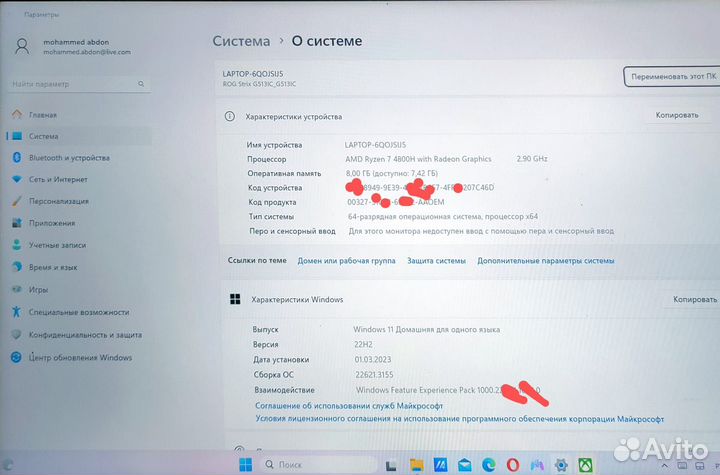The image size is (720, 475).
Task: Click the magnifier icon in the settings search
Action: [x=141, y=84]
